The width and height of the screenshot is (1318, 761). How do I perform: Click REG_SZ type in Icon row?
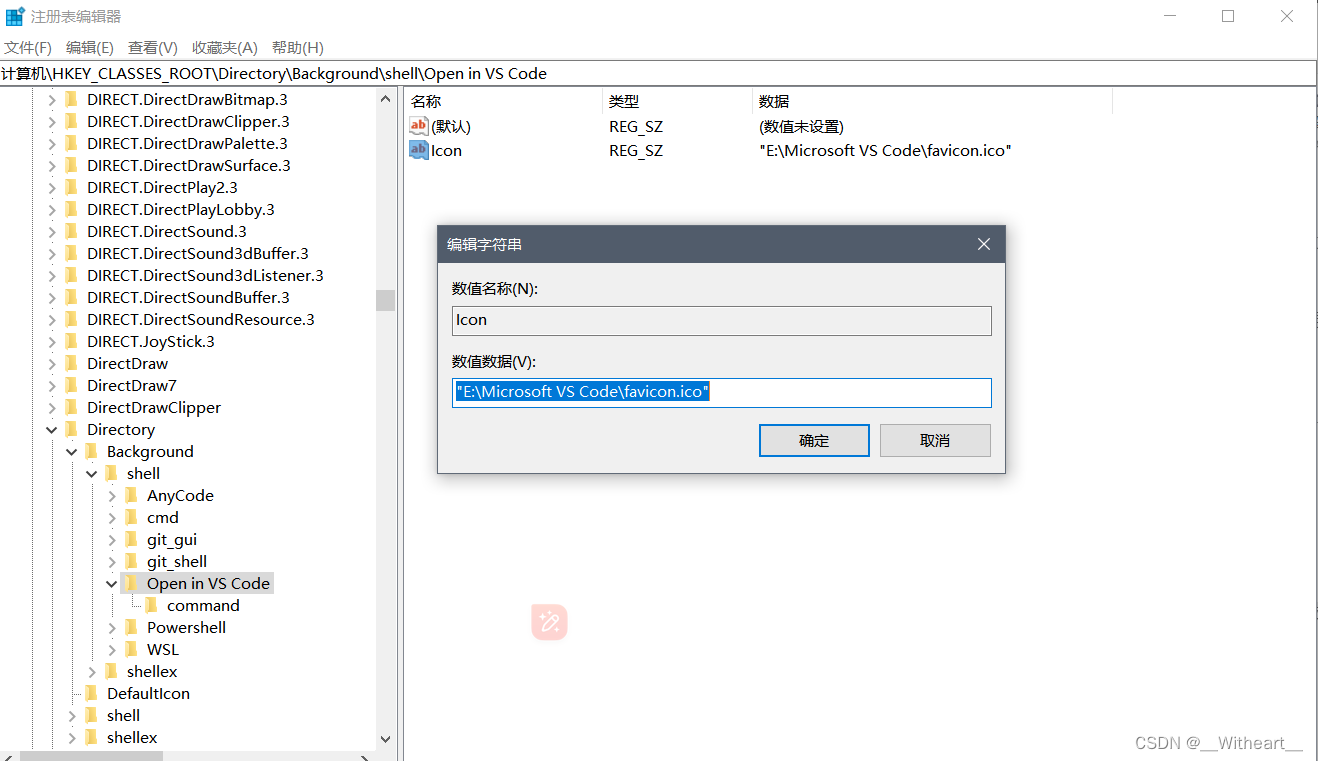(x=636, y=150)
